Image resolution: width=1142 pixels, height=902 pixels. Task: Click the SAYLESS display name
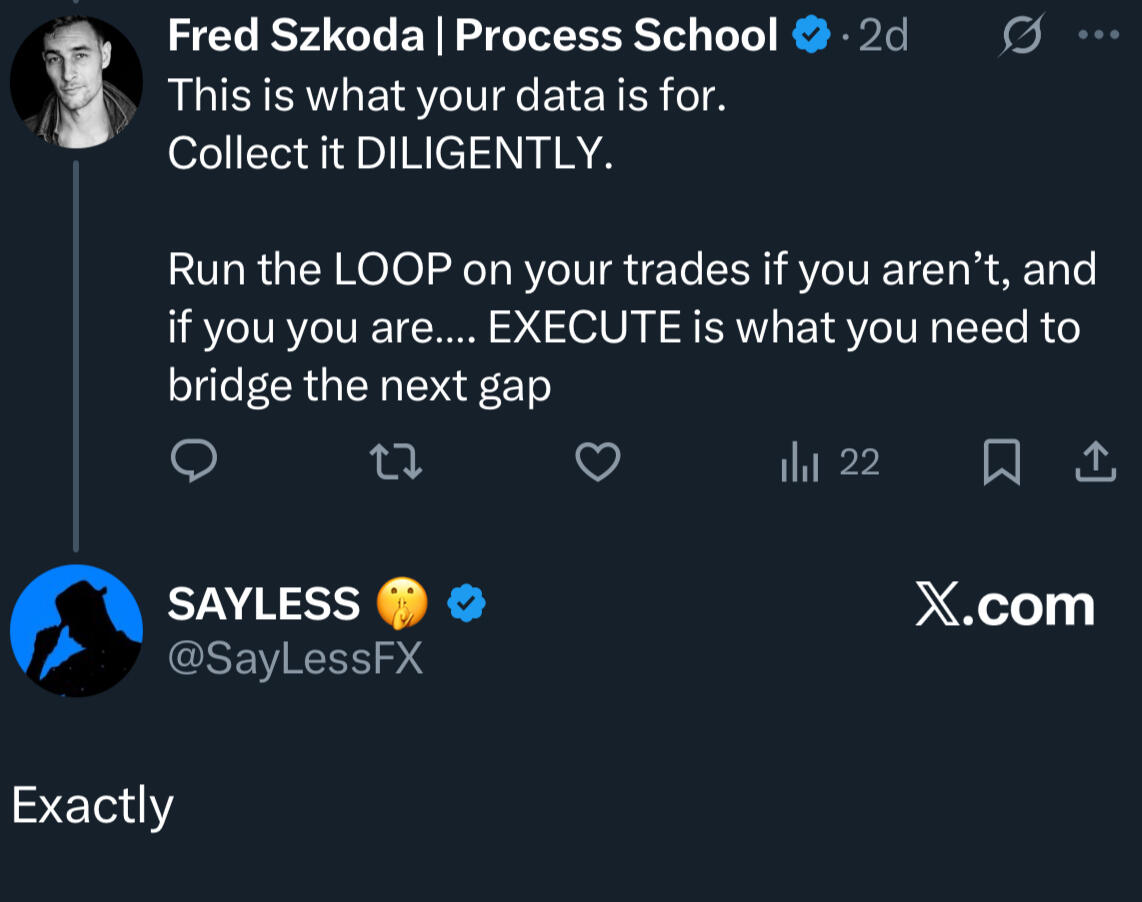point(263,604)
